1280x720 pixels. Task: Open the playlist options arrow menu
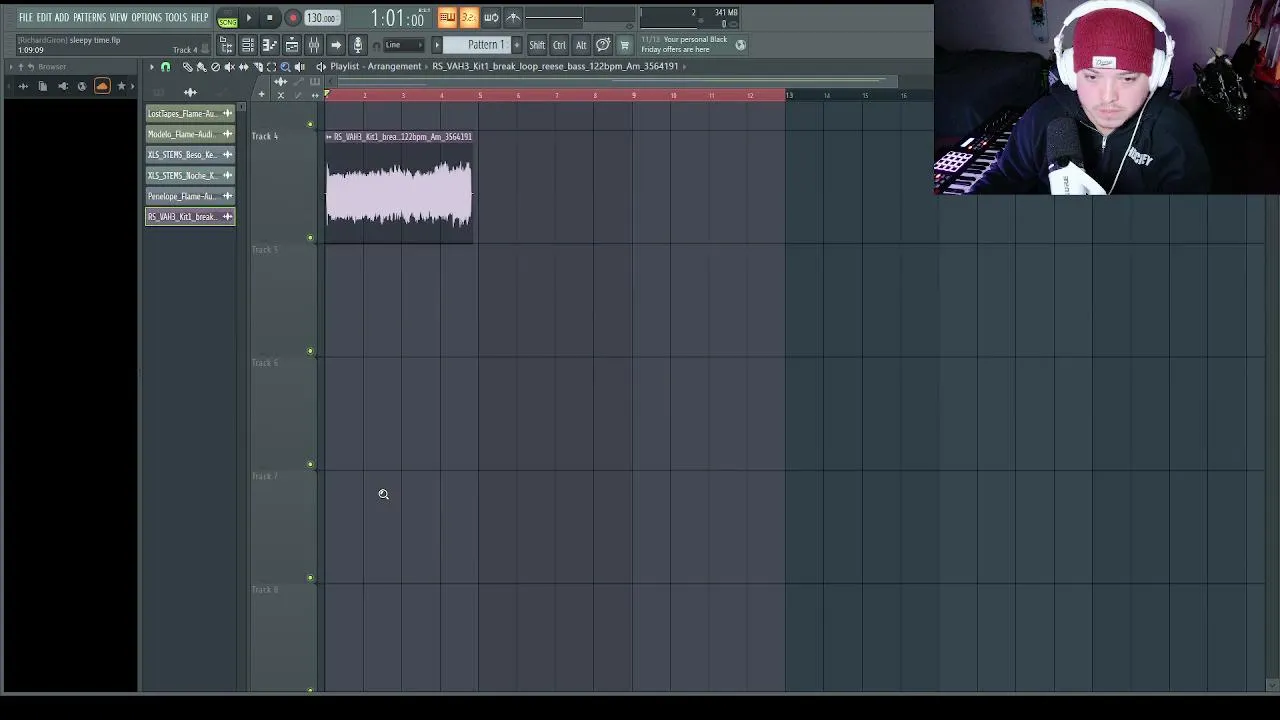[152, 66]
